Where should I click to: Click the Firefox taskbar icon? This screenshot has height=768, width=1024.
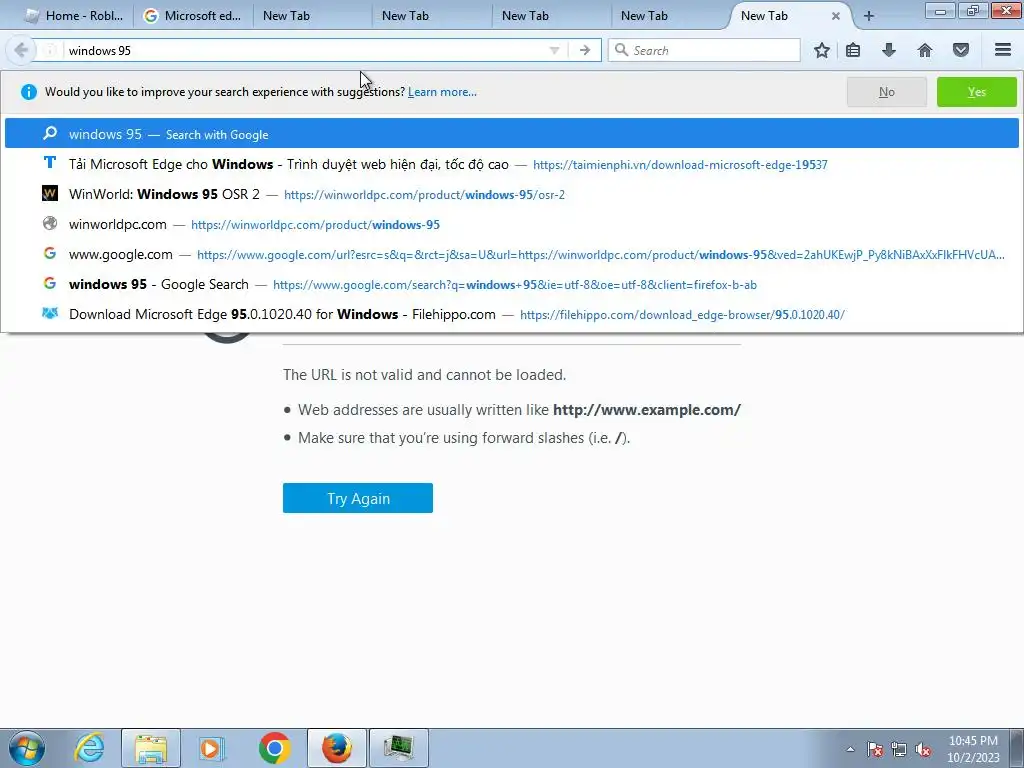337,748
